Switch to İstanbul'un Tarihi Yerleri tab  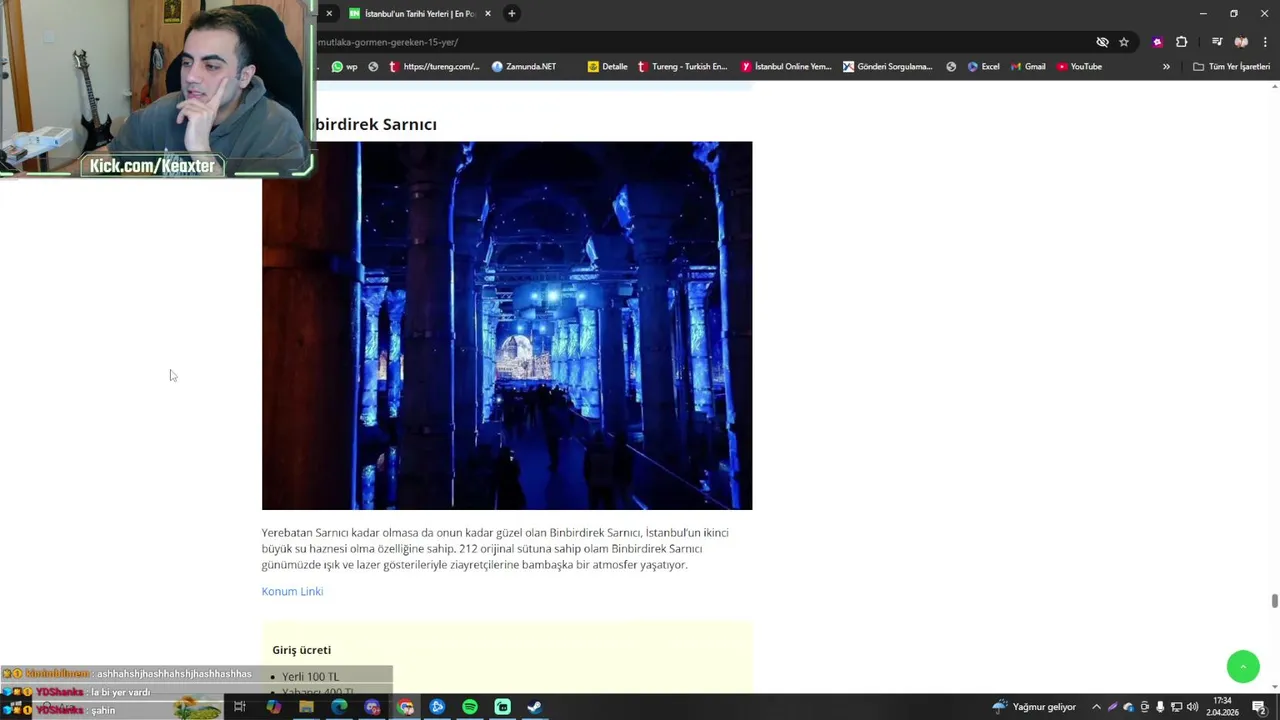[x=419, y=13]
